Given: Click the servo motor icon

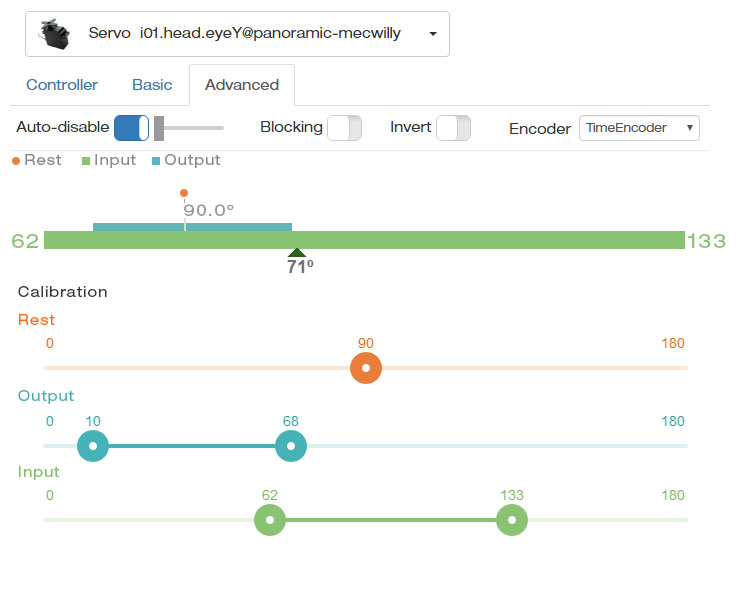Looking at the screenshot, I should click(x=55, y=34).
